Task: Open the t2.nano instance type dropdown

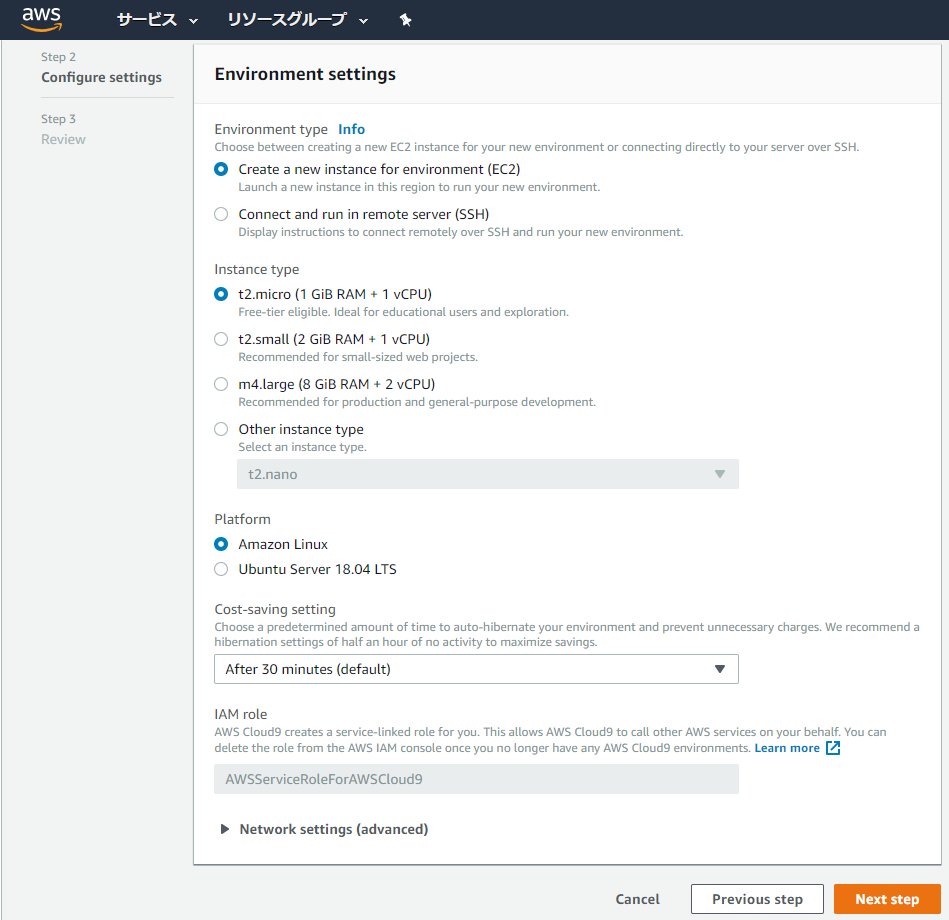Action: 488,474
